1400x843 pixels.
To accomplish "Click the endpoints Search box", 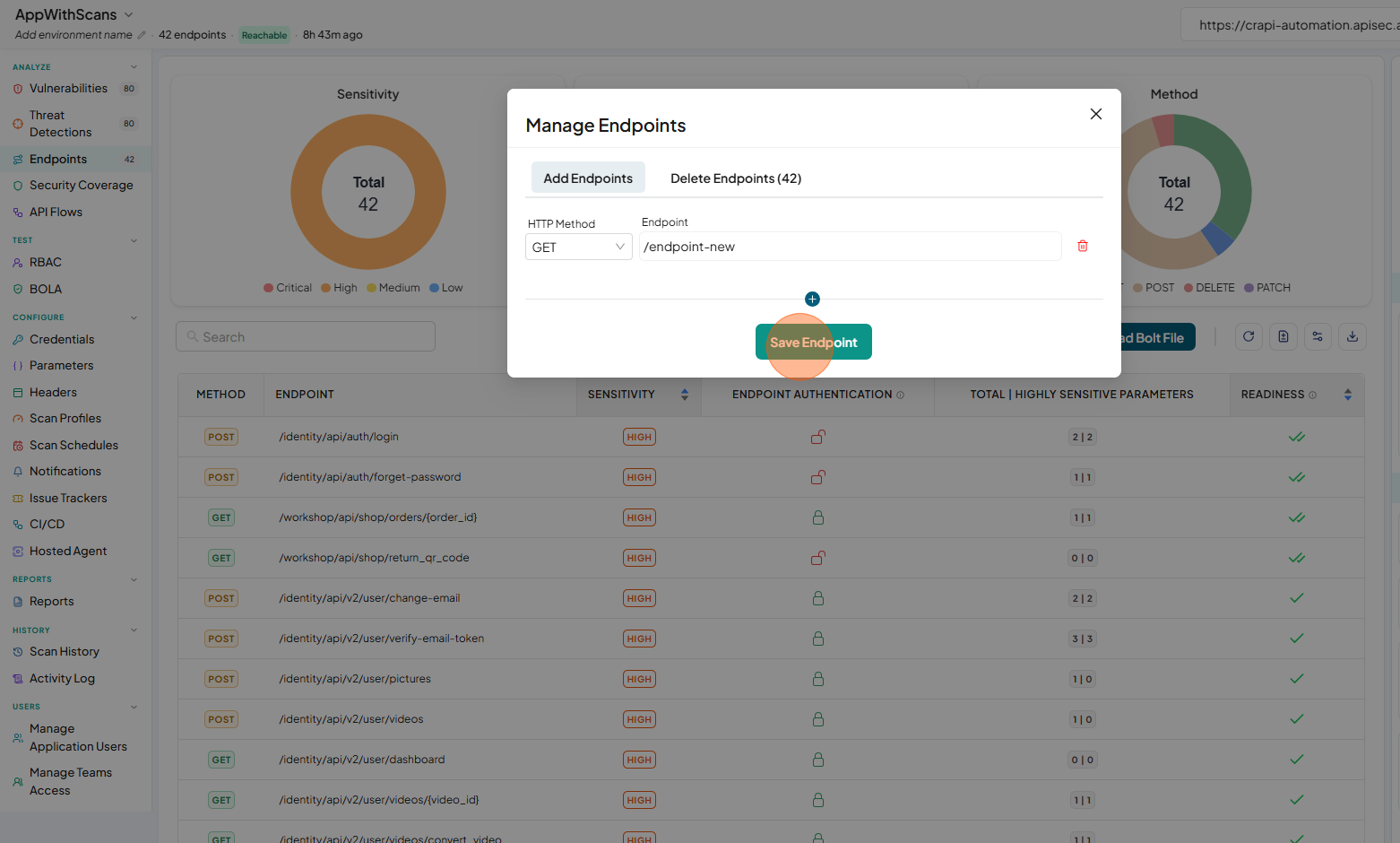I will (x=306, y=336).
